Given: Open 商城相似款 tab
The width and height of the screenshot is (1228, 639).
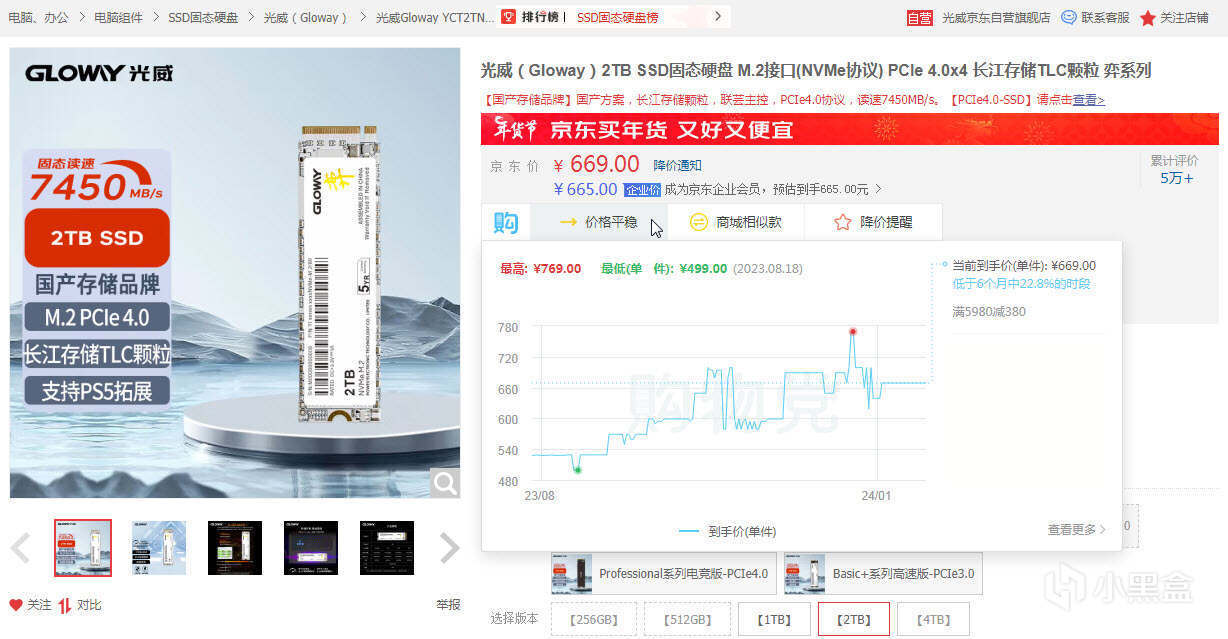Looking at the screenshot, I should point(736,222).
